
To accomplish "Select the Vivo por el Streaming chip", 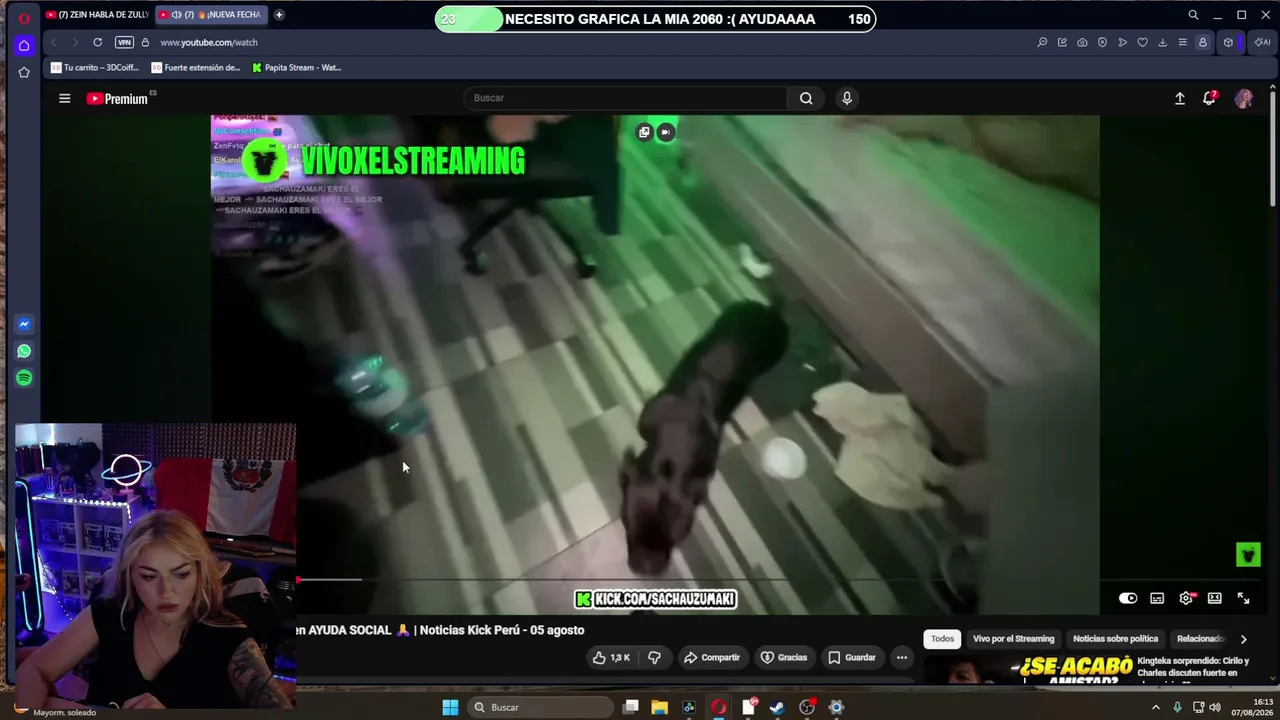I will [x=1013, y=639].
